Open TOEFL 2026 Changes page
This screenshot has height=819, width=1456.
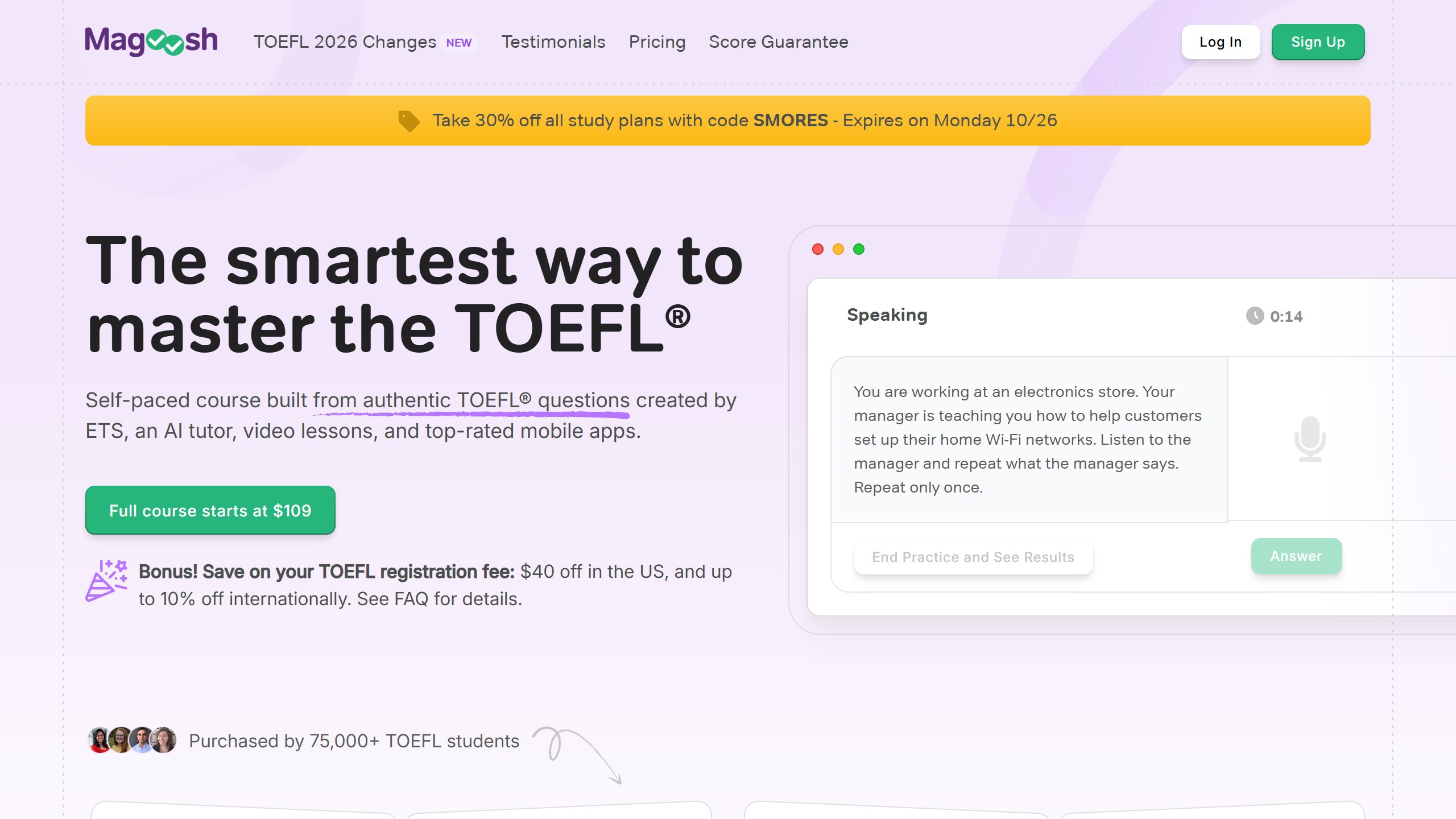pos(345,42)
